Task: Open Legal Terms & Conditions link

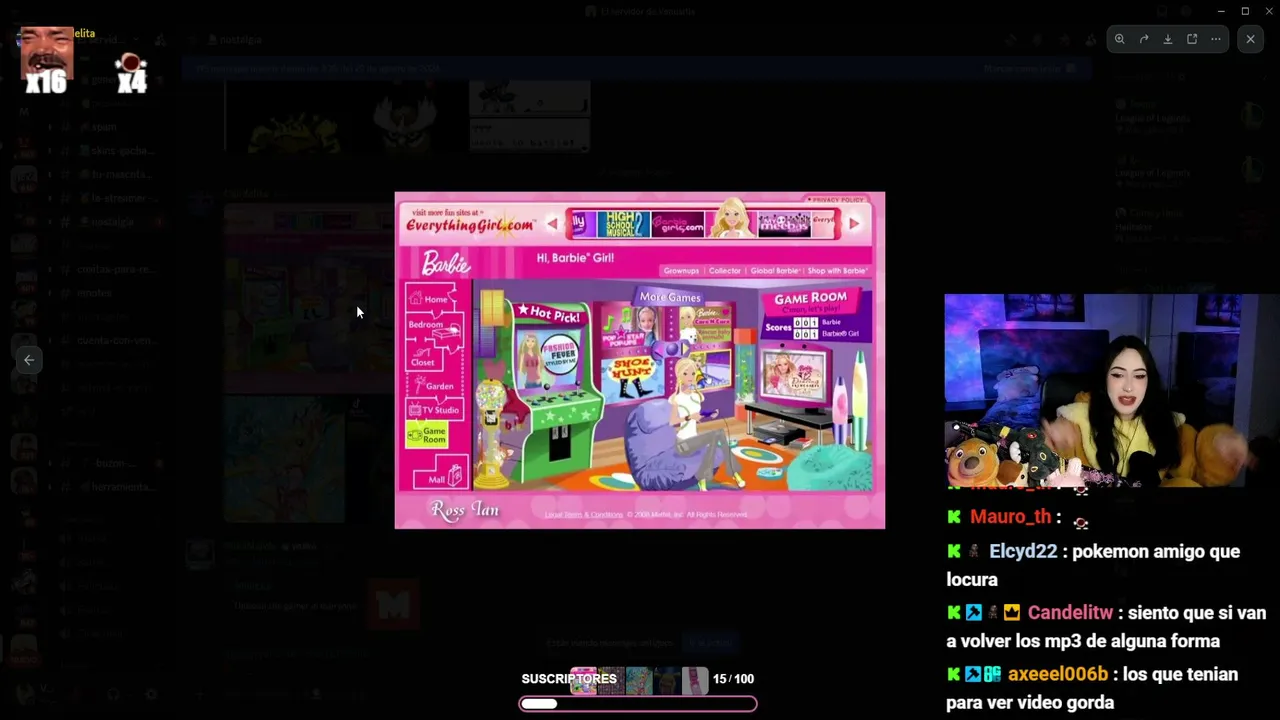Action: (583, 515)
